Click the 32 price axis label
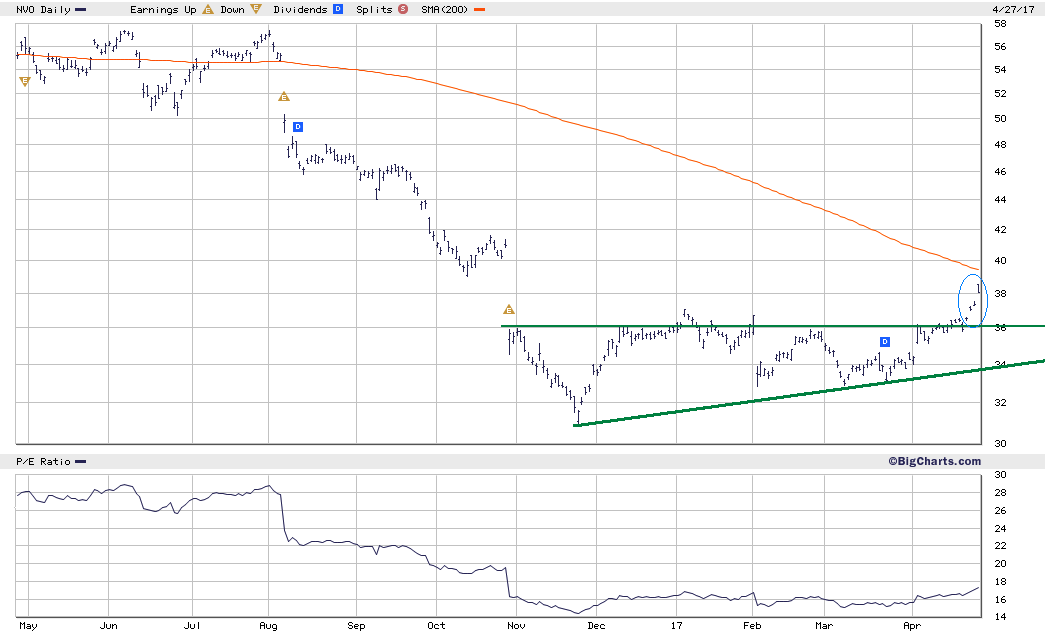 (1000, 402)
